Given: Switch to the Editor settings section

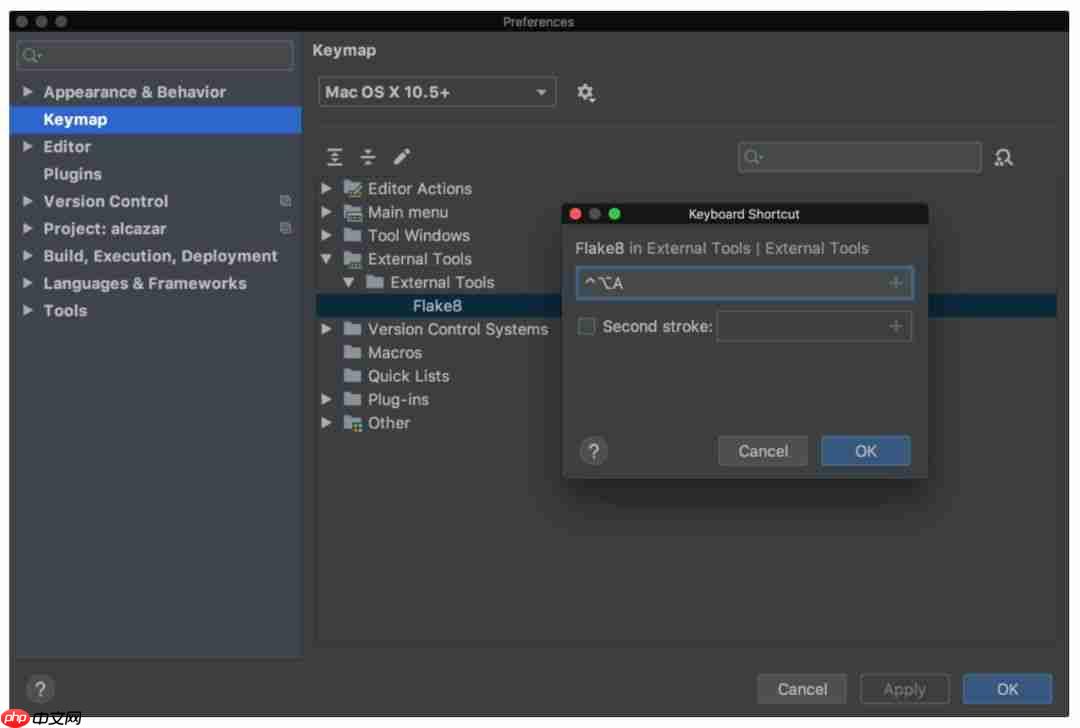Looking at the screenshot, I should [67, 146].
